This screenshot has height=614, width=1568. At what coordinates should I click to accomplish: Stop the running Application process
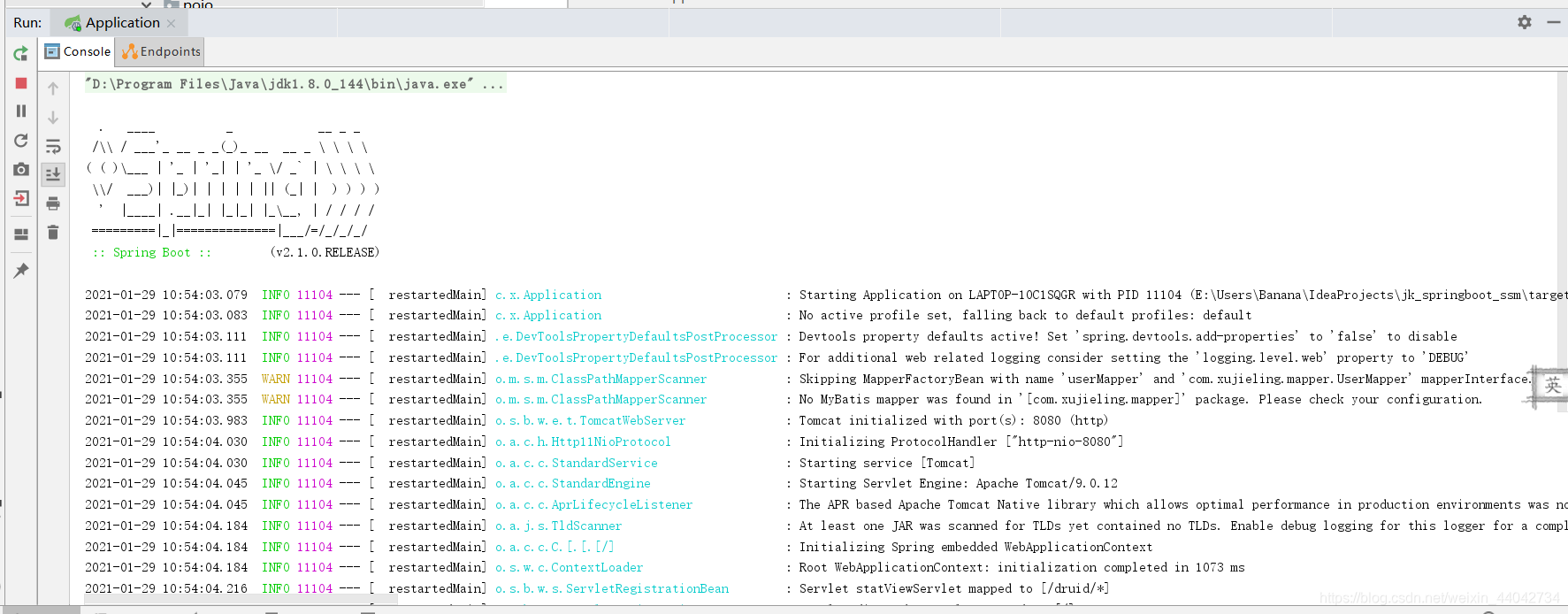point(21,83)
